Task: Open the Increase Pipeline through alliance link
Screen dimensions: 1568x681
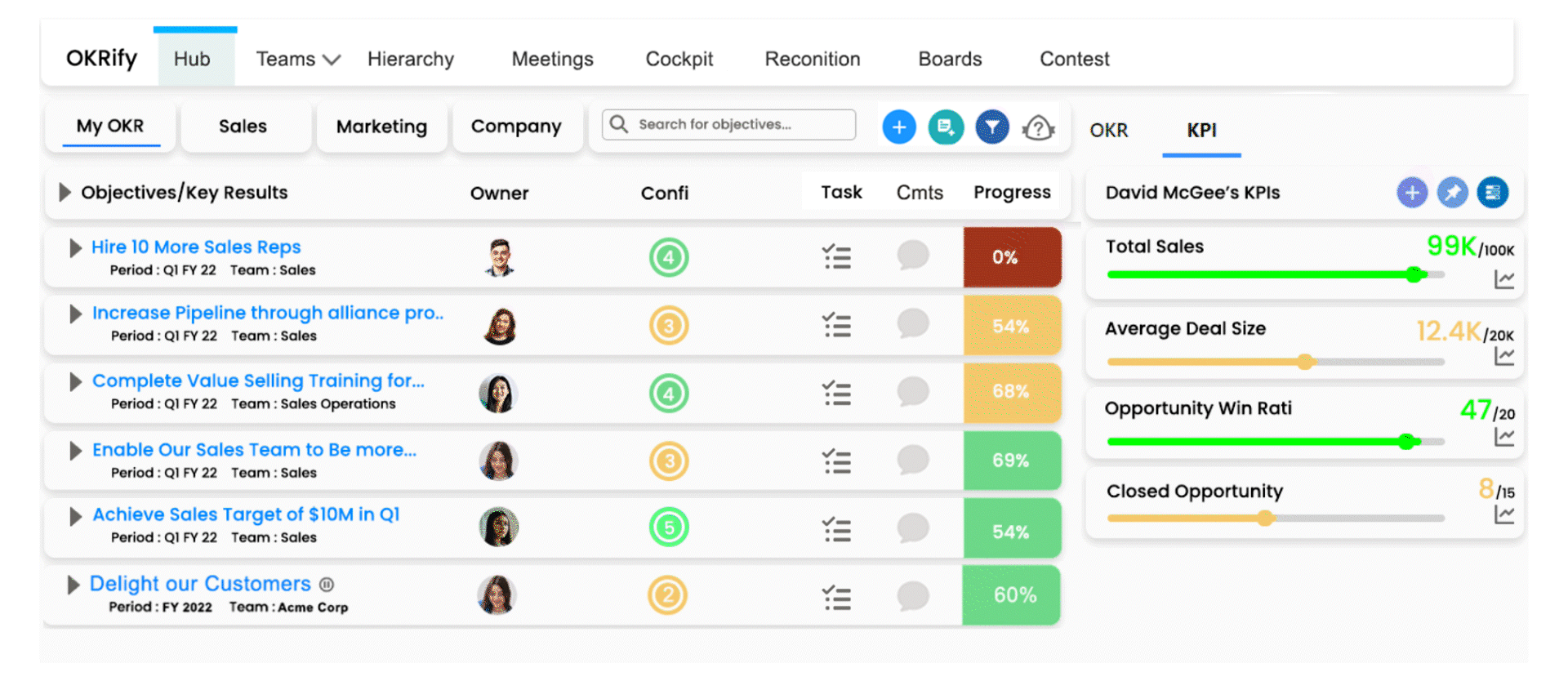Action: (x=267, y=313)
